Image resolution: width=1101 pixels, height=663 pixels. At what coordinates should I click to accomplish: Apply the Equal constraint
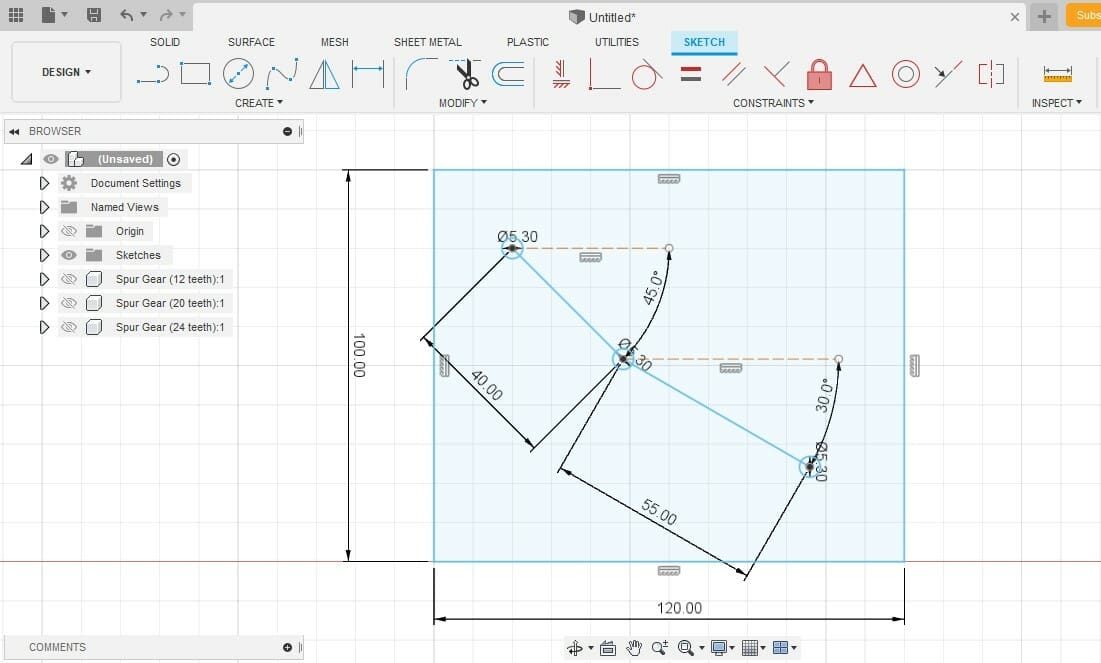tap(690, 74)
